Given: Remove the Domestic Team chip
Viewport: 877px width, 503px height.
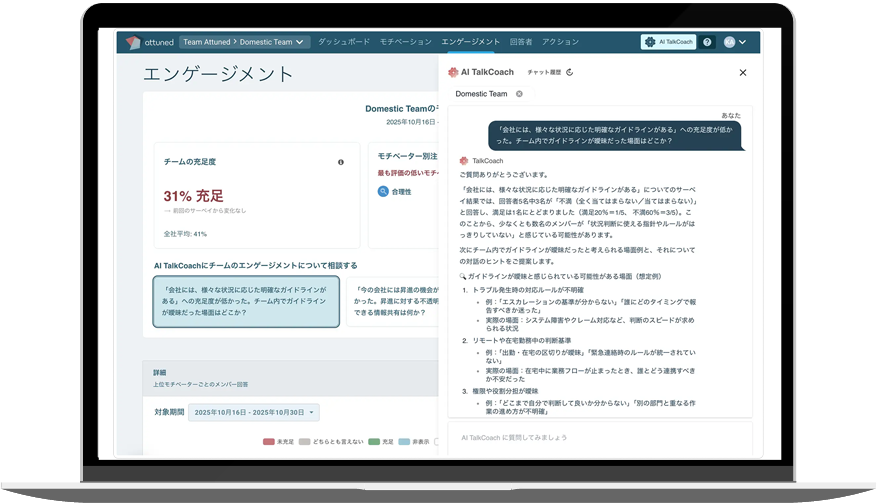Looking at the screenshot, I should click(x=519, y=94).
